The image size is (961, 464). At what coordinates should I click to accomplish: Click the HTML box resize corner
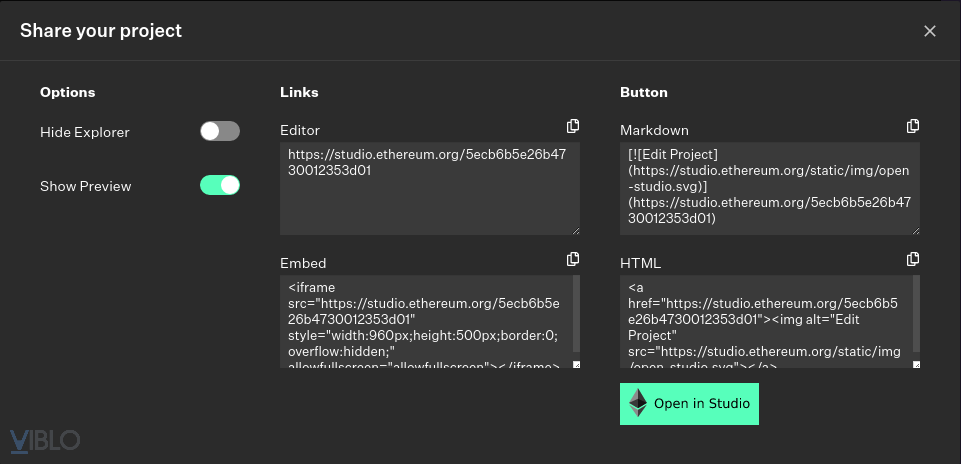point(916,364)
